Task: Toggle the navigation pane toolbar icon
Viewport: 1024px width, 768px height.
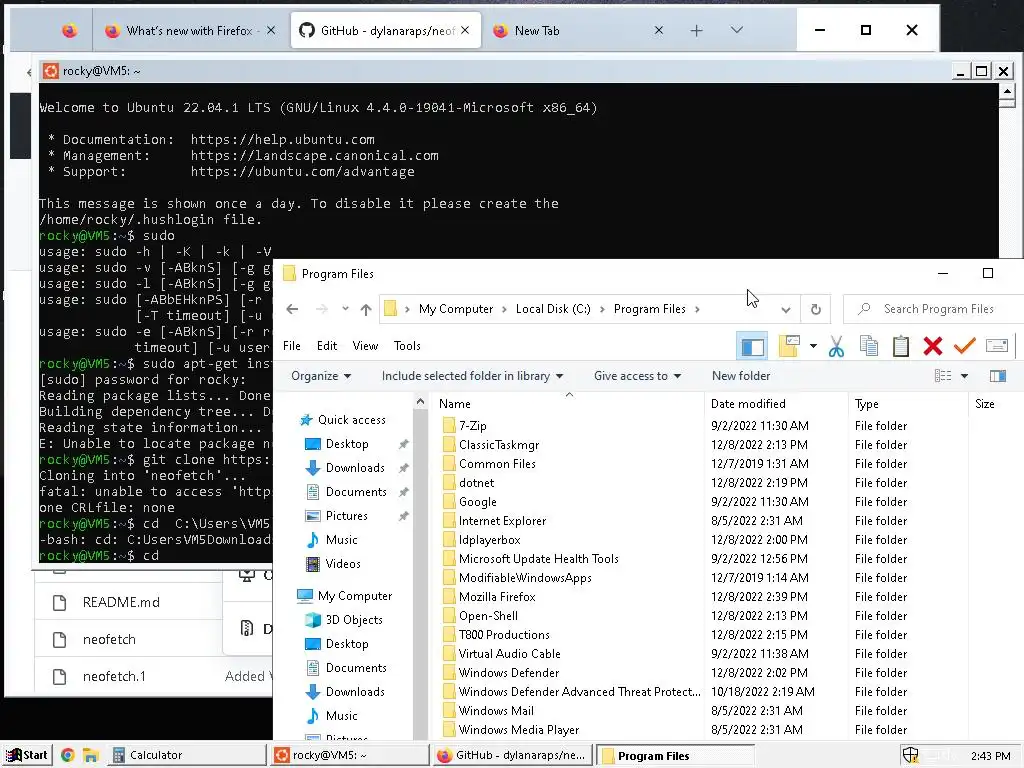Action: coord(752,346)
